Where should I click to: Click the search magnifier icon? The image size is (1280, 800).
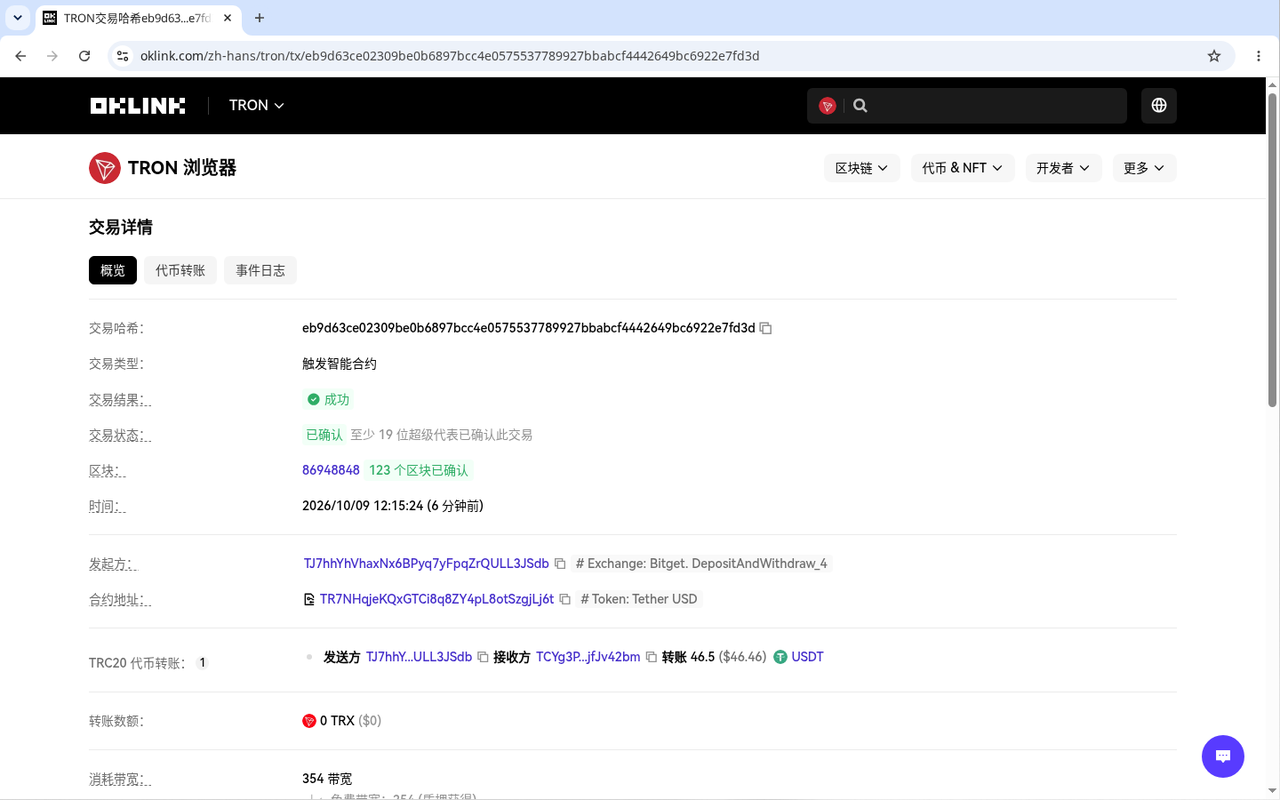coord(860,106)
